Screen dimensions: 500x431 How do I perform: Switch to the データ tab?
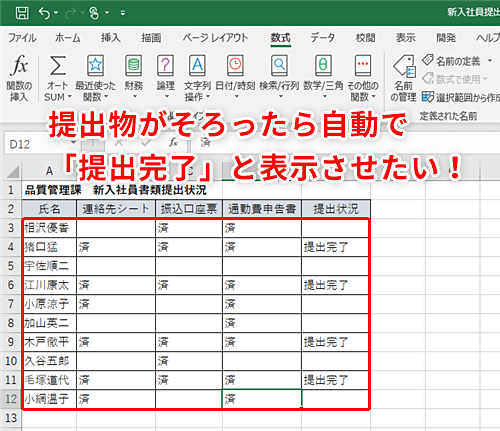[x=322, y=37]
